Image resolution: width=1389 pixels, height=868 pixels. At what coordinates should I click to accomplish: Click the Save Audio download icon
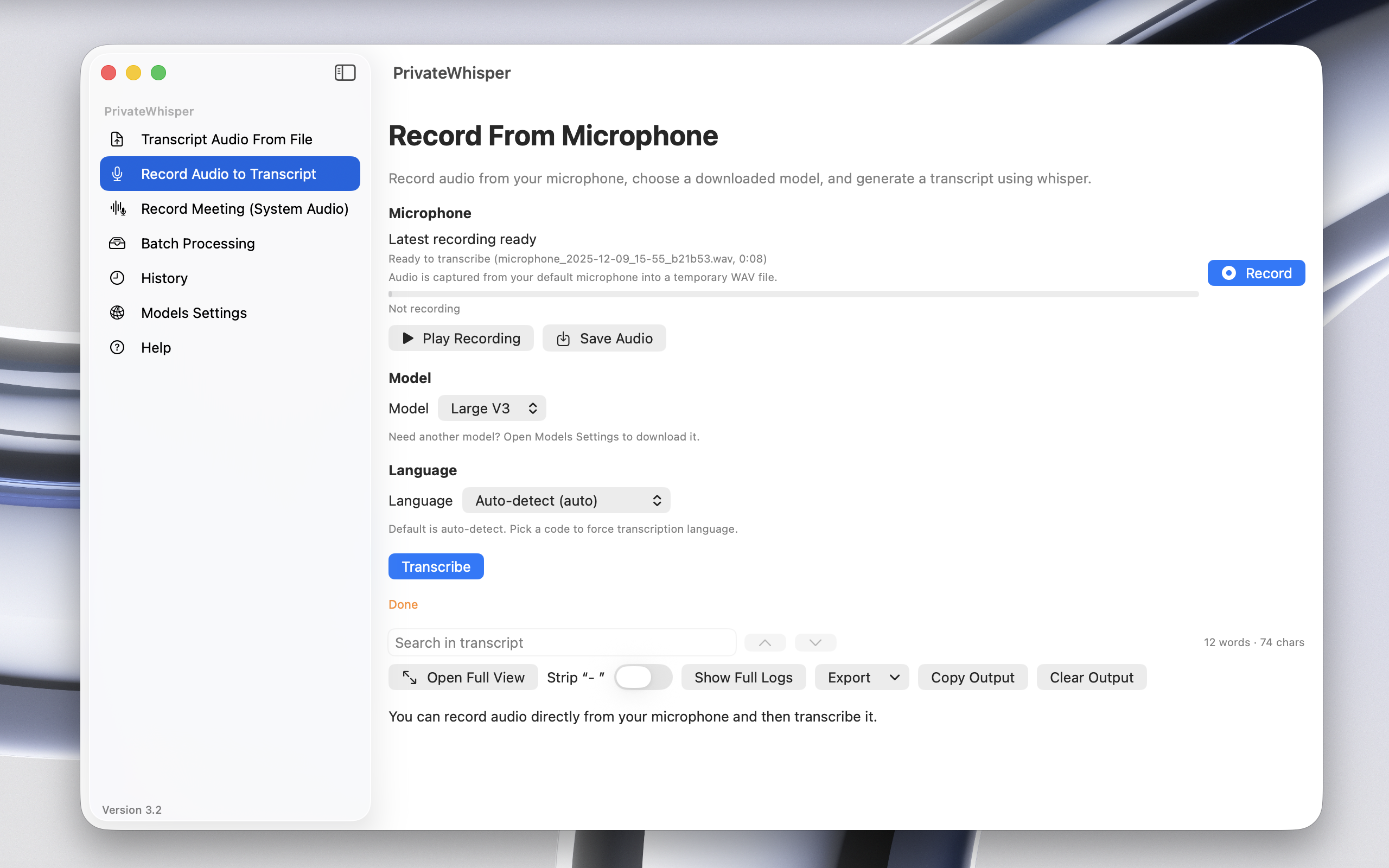[x=563, y=339]
